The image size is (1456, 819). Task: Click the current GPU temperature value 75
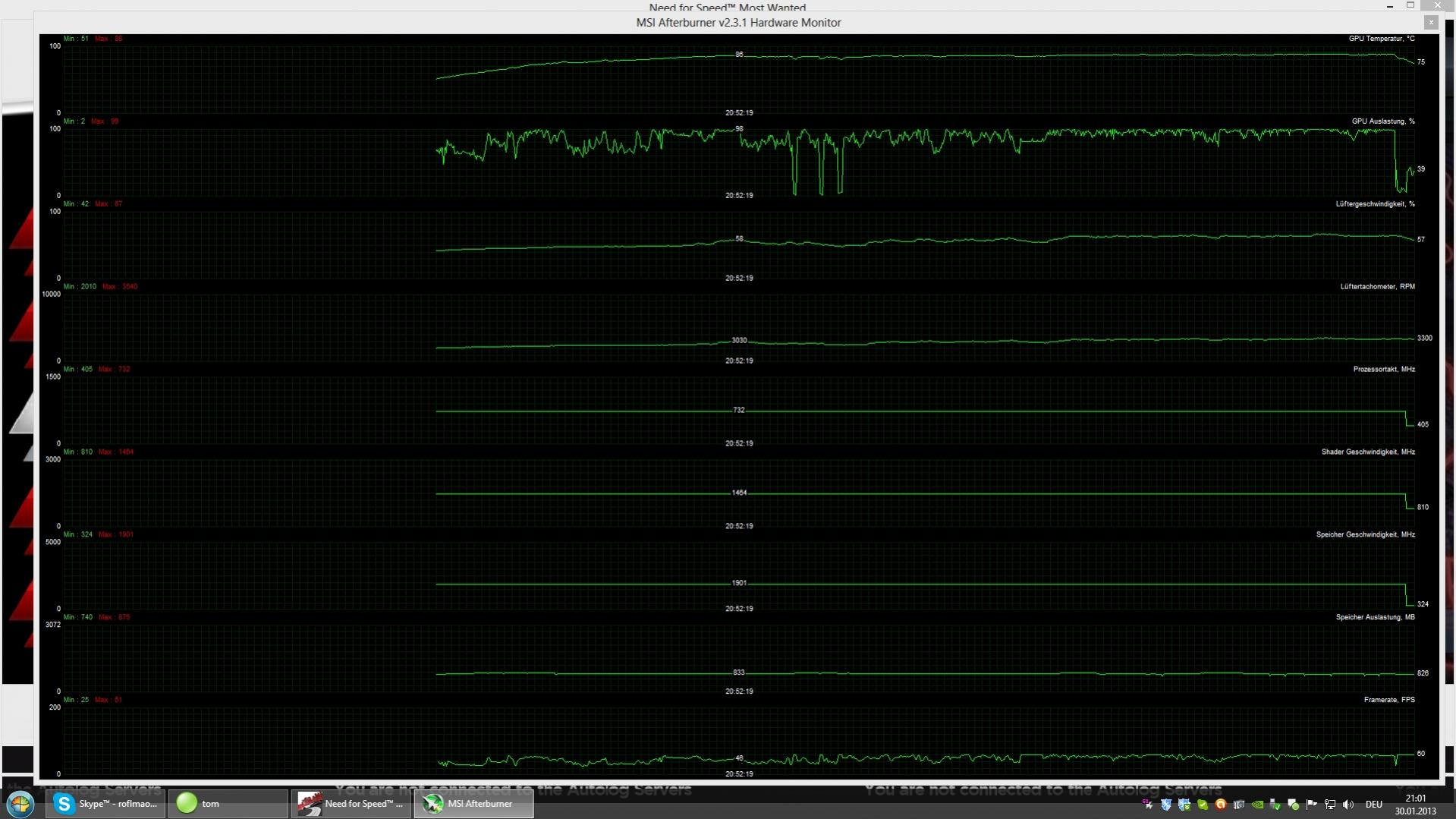[x=1421, y=62]
